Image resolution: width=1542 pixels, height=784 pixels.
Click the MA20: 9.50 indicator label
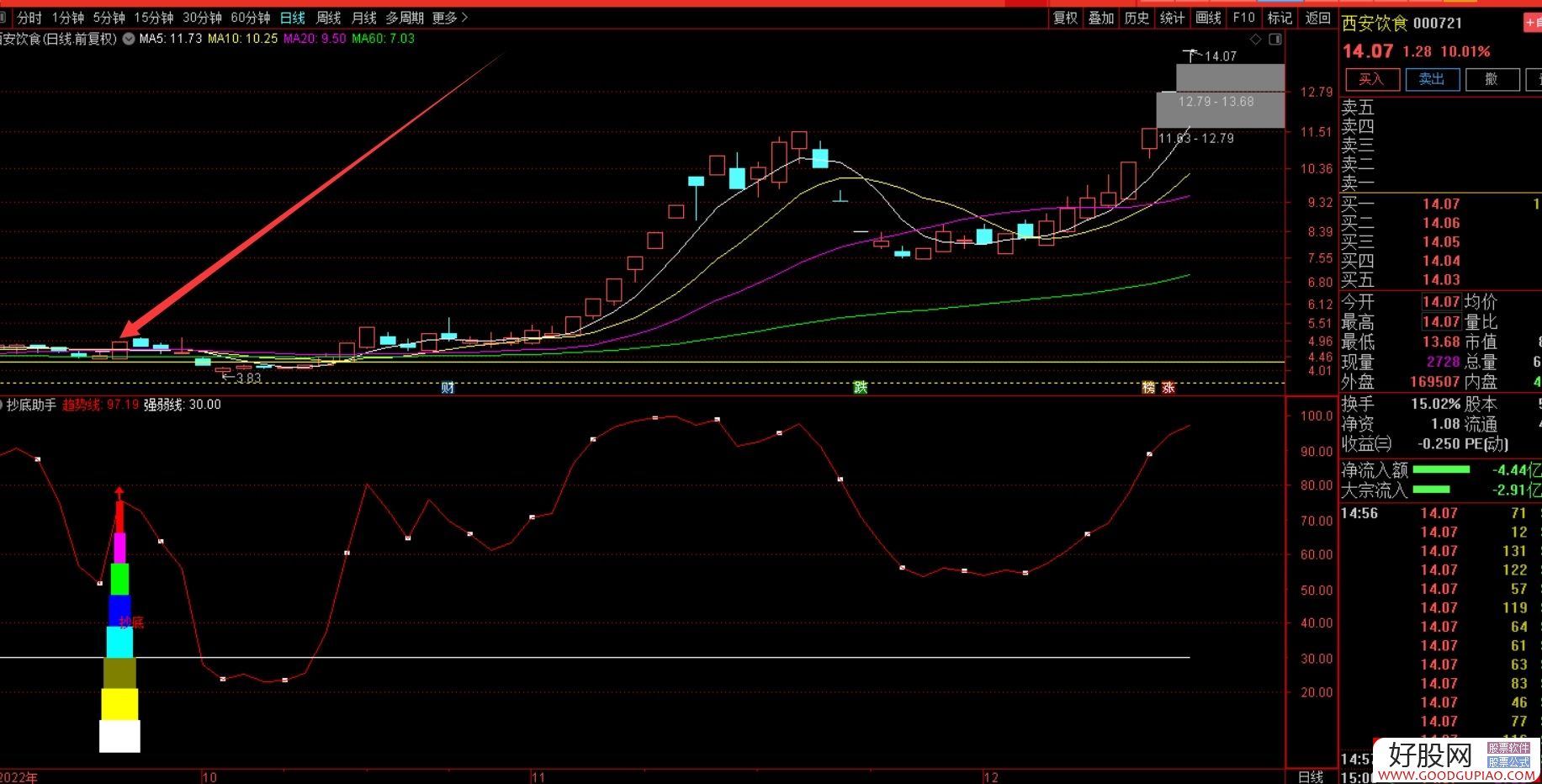(x=315, y=39)
